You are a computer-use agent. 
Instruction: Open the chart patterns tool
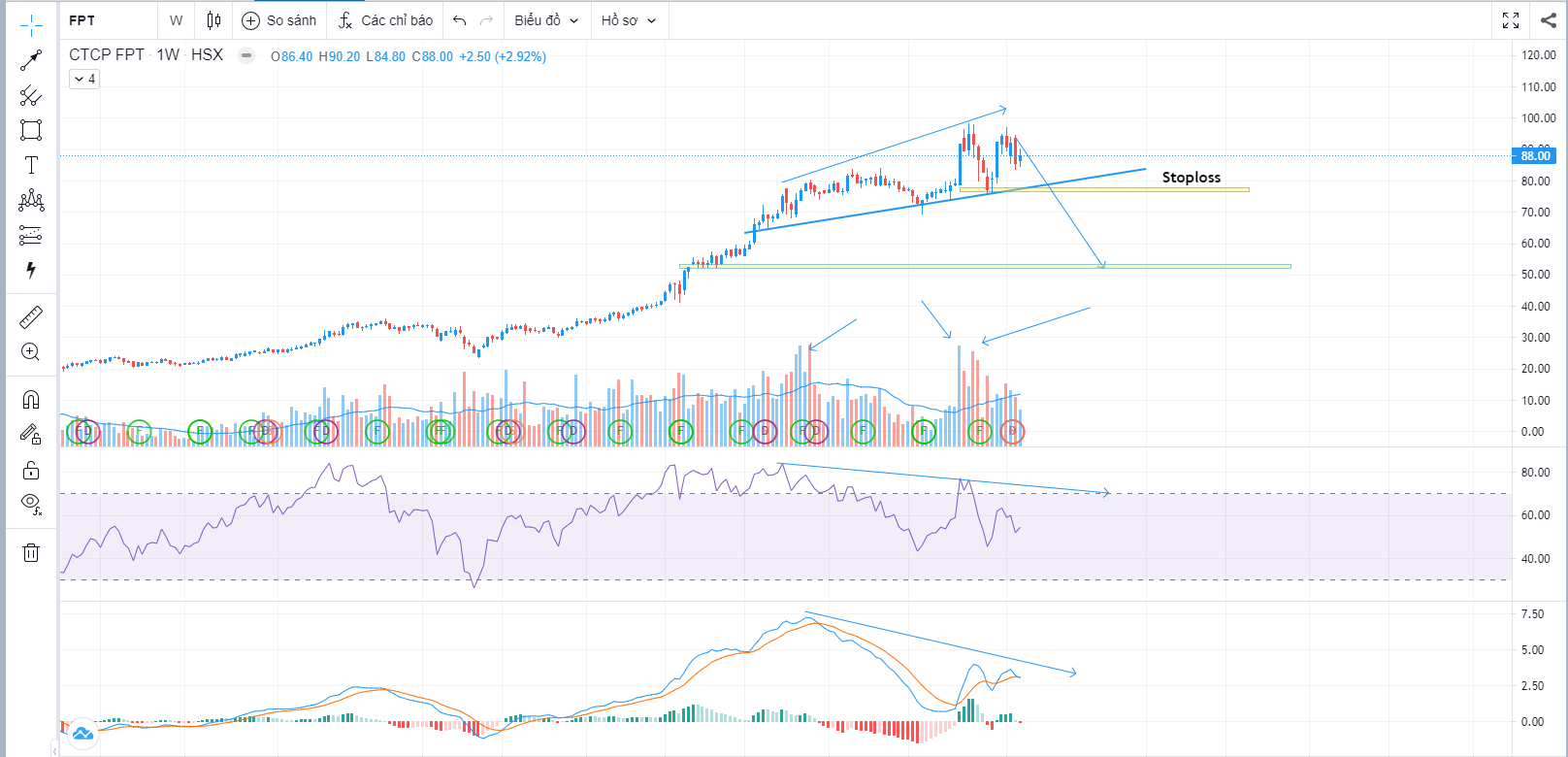tap(31, 200)
